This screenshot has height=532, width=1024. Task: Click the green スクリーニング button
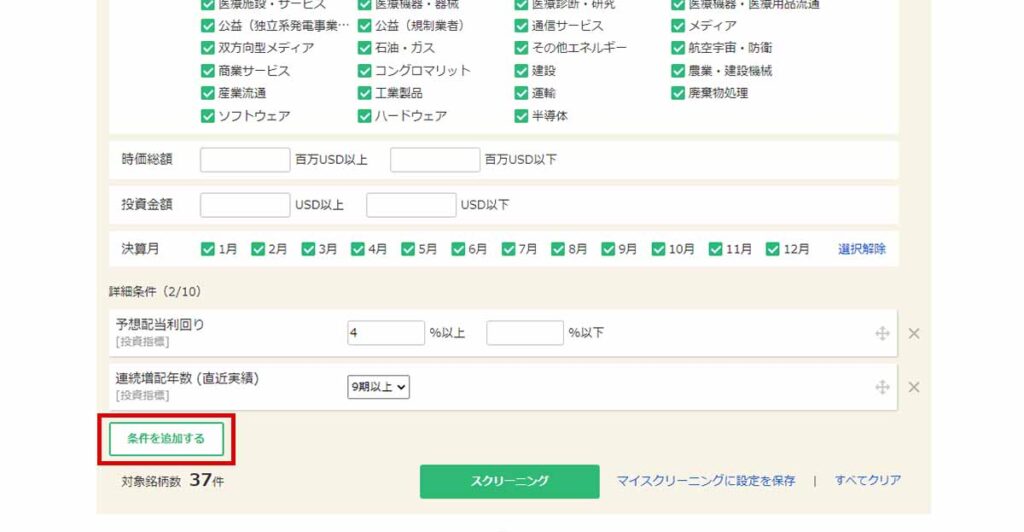pos(509,481)
